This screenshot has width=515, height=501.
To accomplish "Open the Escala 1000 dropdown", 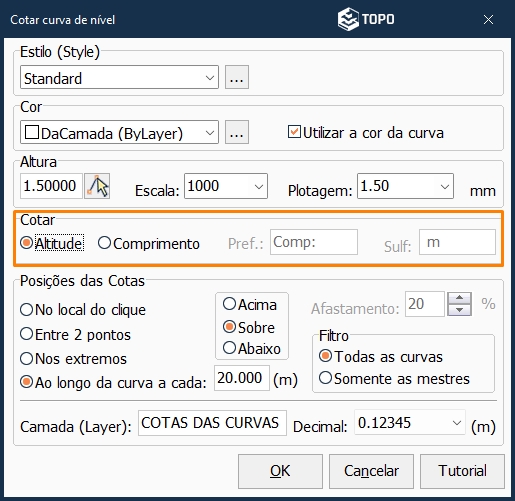I will tap(226, 186).
